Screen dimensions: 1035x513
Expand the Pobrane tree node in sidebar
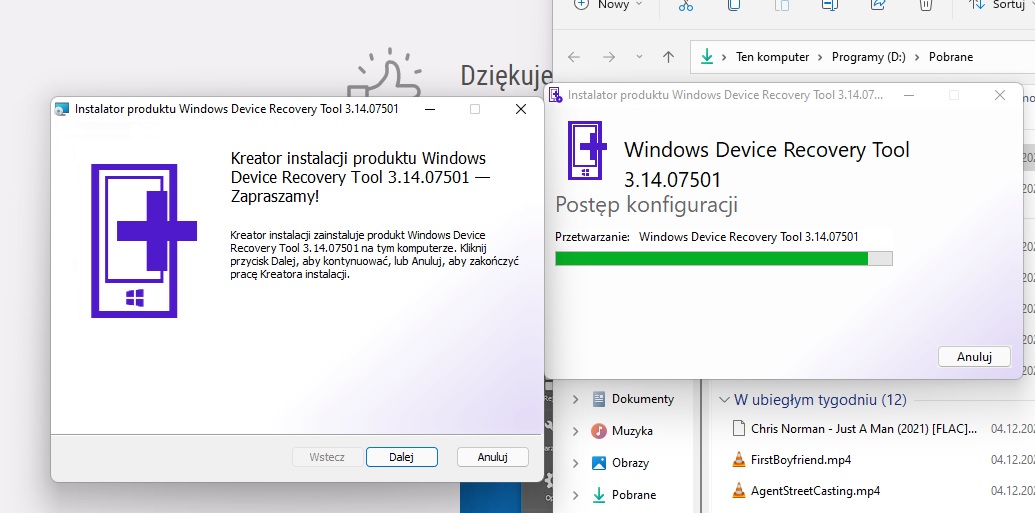[x=576, y=495]
